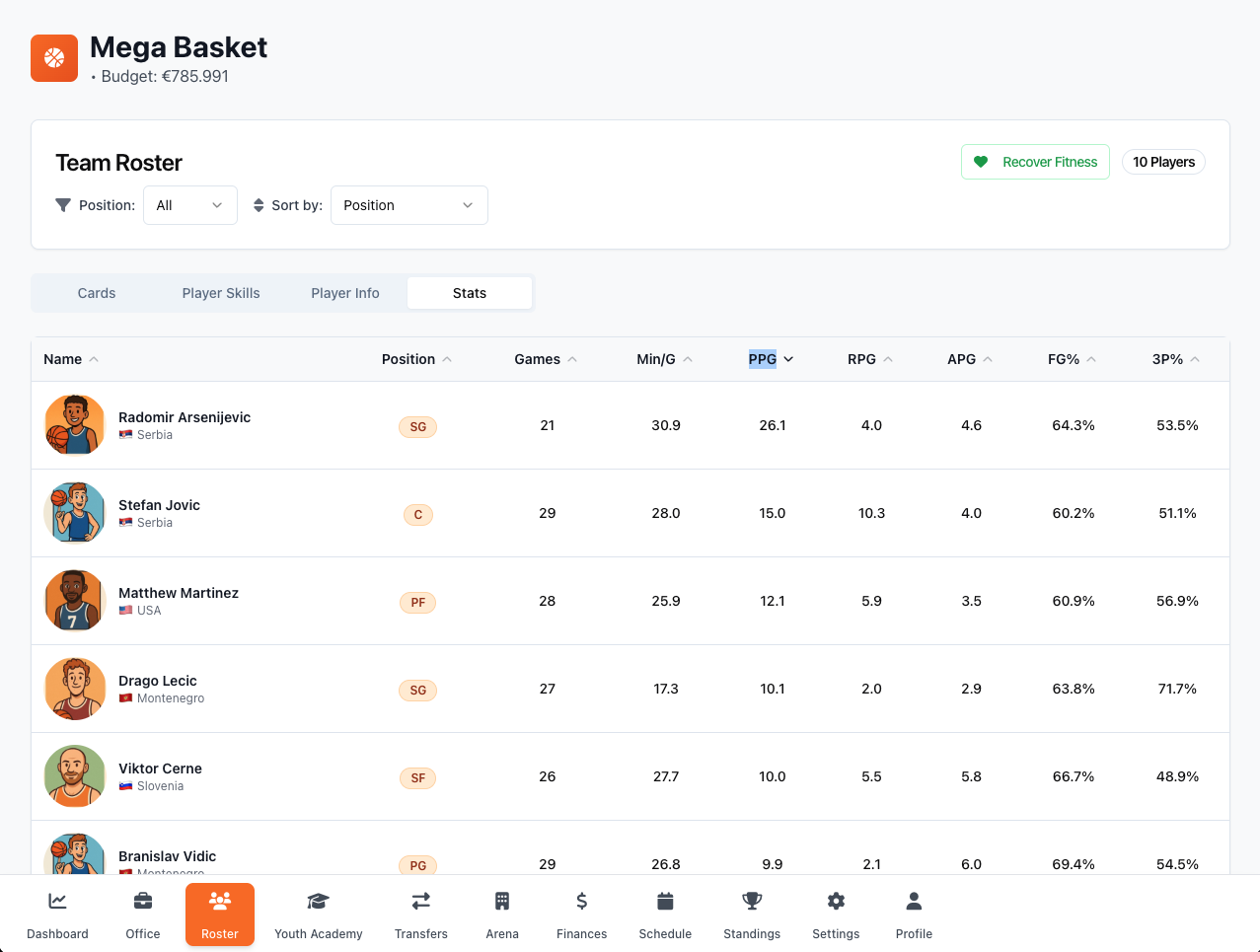Sort table by Name column
This screenshot has height=952, width=1260.
point(71,359)
